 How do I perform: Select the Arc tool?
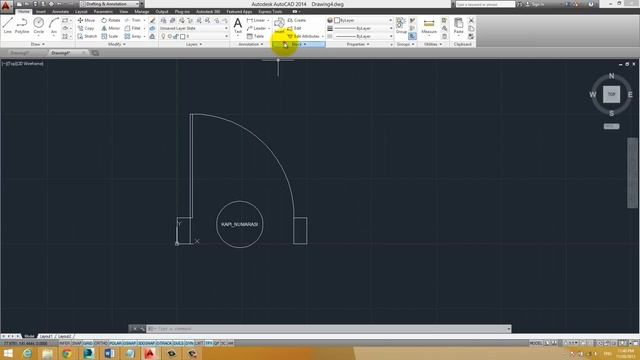tap(53, 26)
